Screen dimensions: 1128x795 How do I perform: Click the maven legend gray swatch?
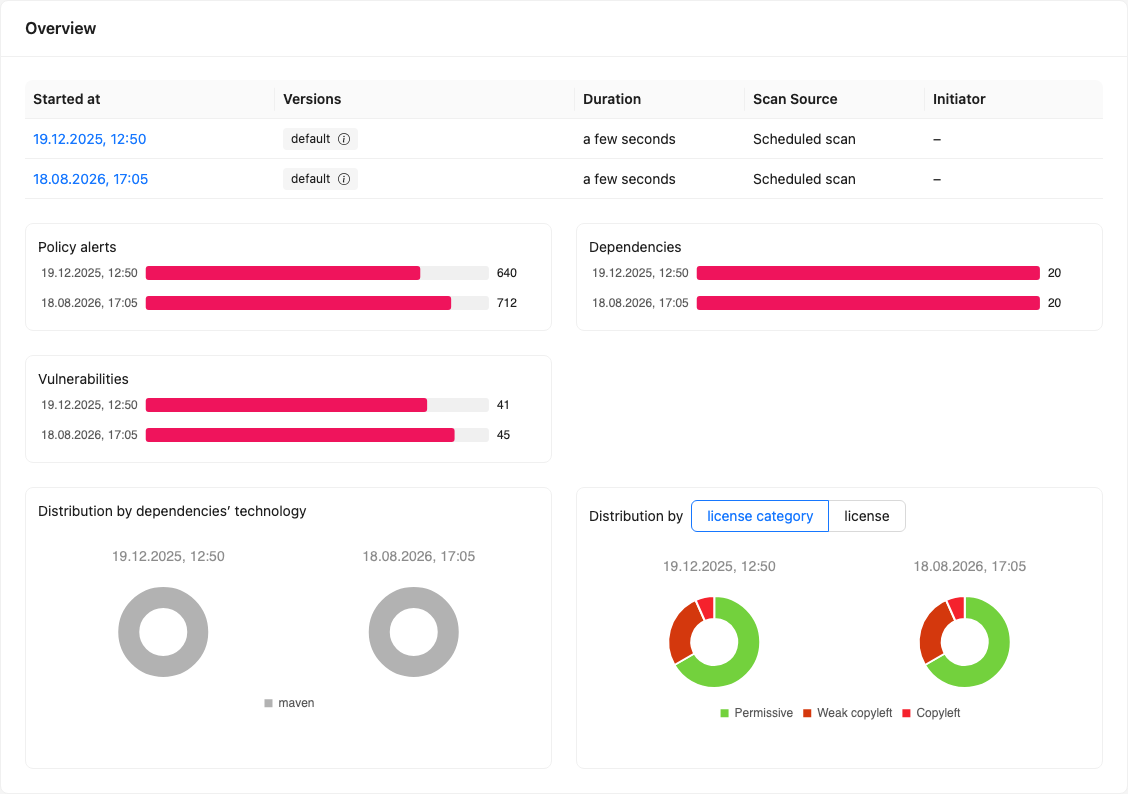(268, 703)
